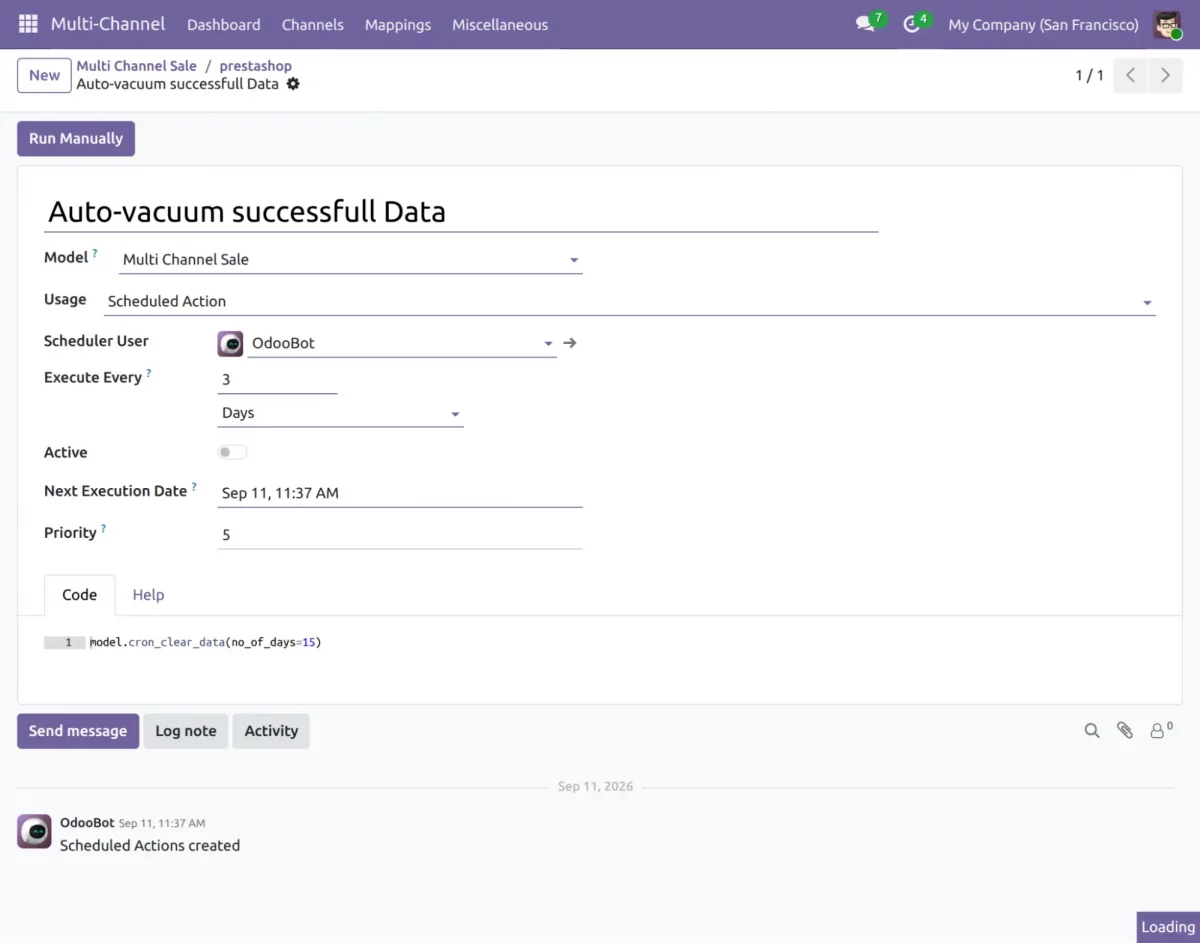The height and width of the screenshot is (943, 1200).
Task: Search messages with the magnifier icon
Action: coord(1092,731)
